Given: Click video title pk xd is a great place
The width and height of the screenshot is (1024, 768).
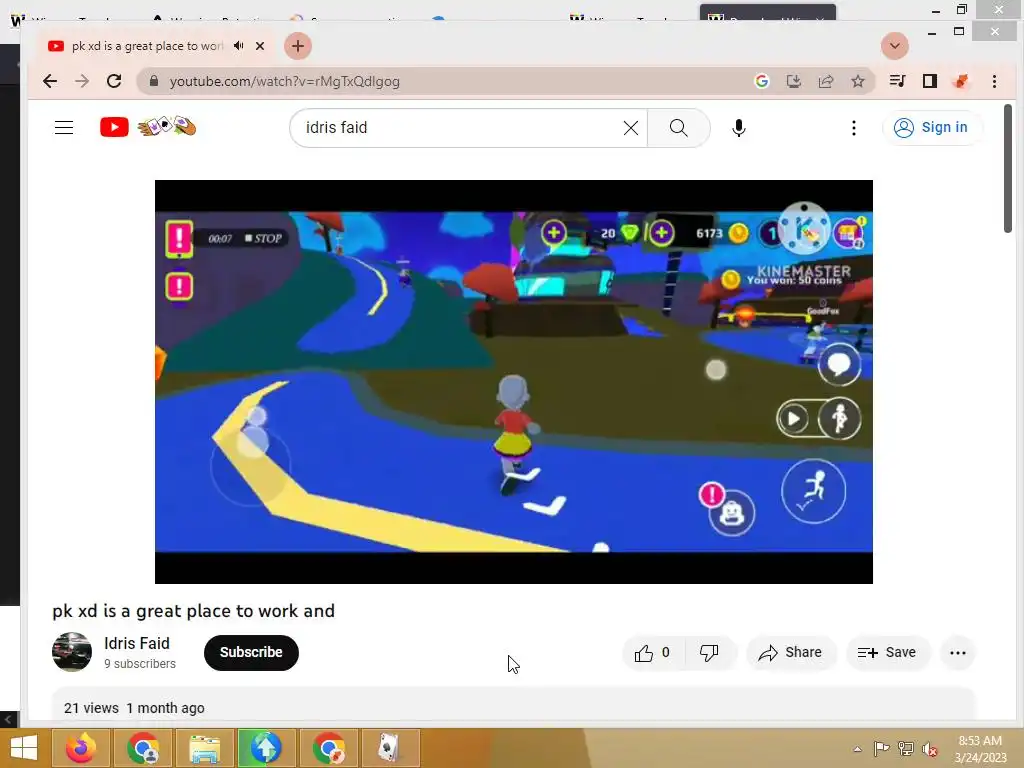Looking at the screenshot, I should click(x=193, y=611).
